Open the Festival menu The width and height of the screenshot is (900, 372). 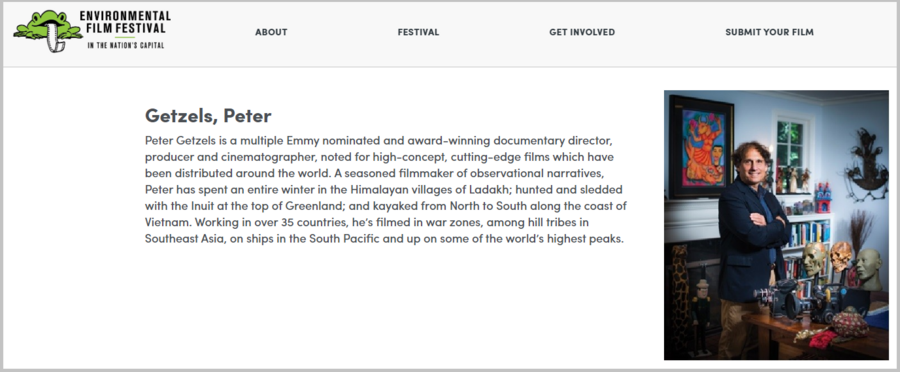pos(418,32)
